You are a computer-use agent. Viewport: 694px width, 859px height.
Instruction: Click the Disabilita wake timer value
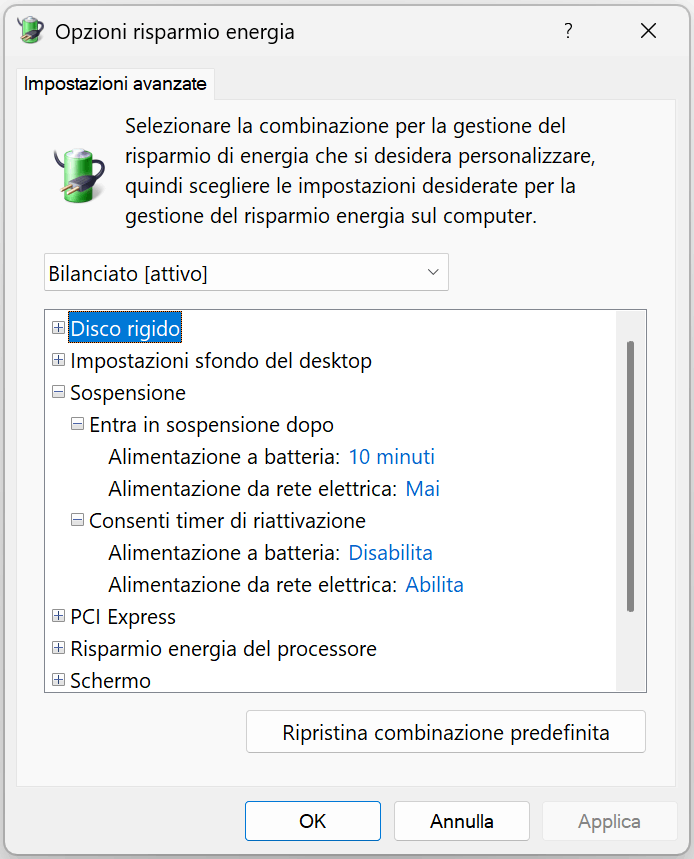tap(390, 553)
